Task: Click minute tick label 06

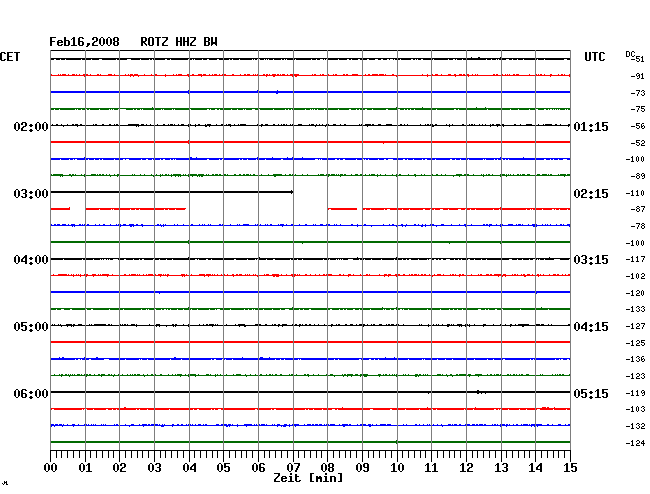Action: point(258,467)
